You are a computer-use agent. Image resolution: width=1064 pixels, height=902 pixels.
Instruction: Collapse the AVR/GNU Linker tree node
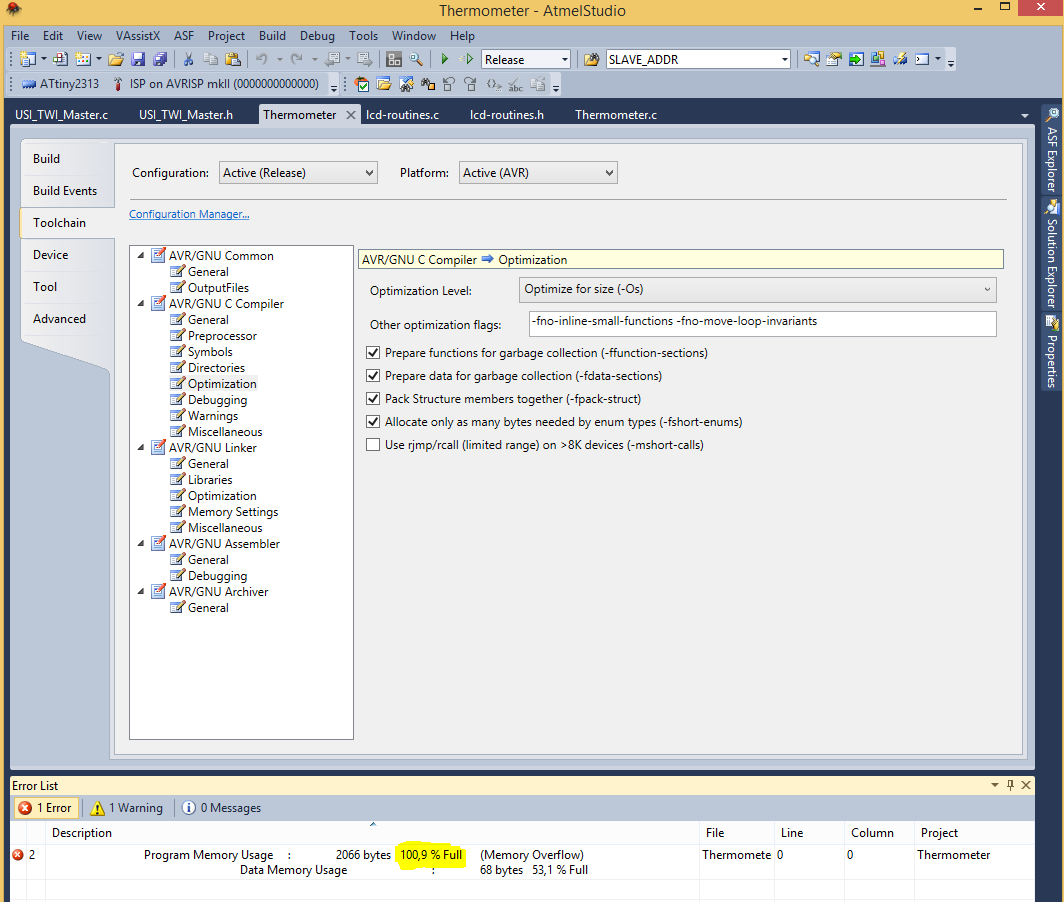141,448
